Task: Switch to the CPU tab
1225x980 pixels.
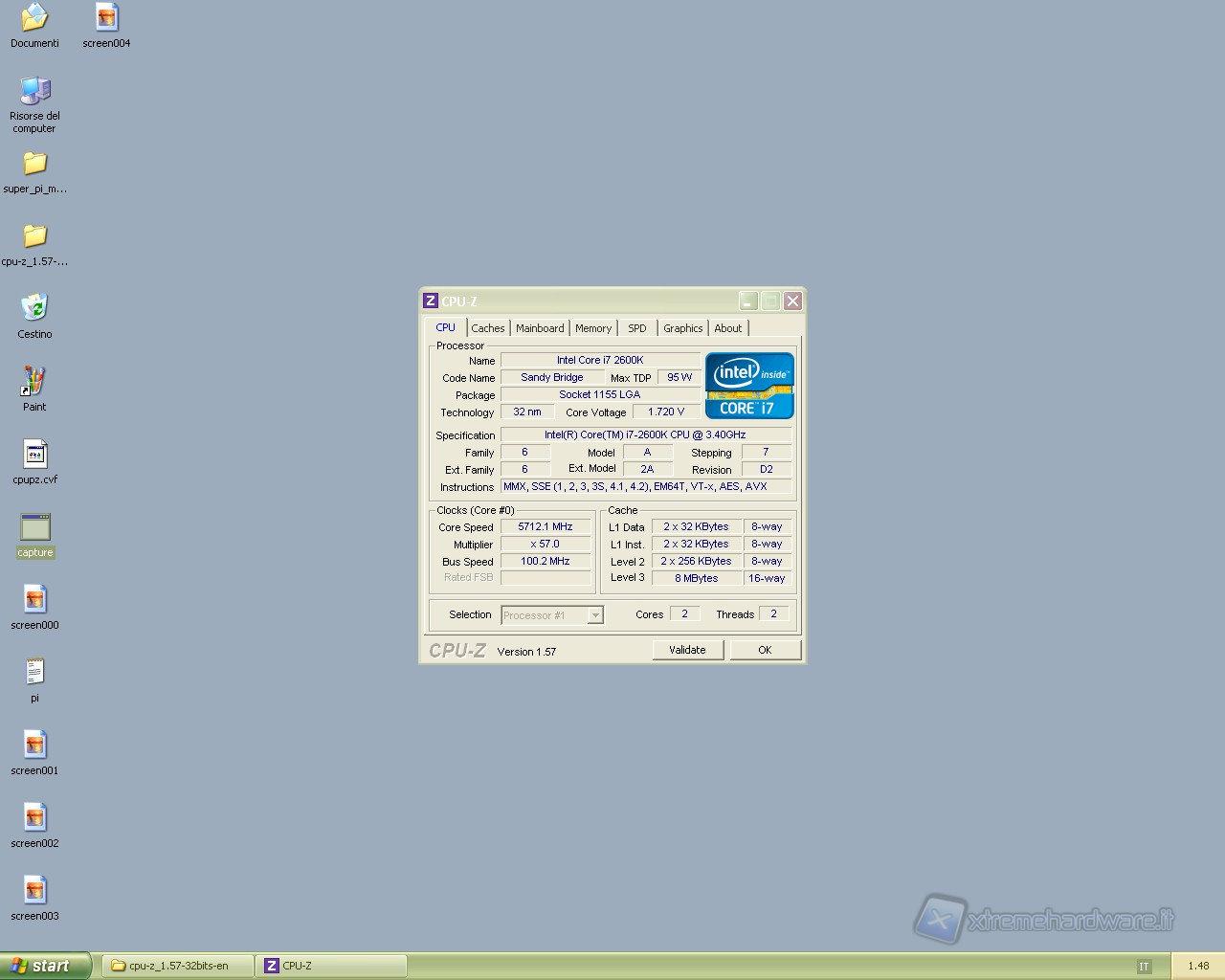Action: coord(446,327)
